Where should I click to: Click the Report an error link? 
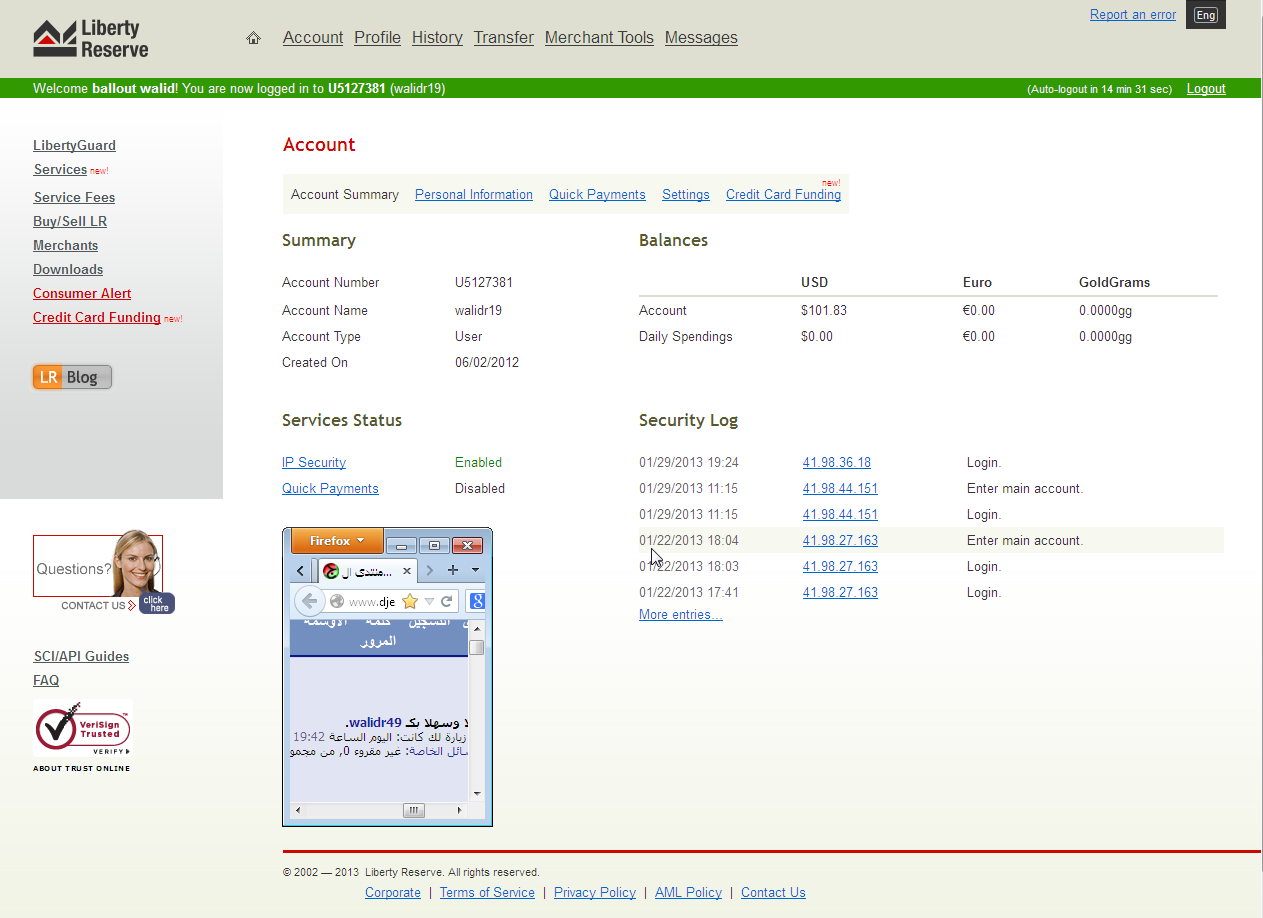1133,15
